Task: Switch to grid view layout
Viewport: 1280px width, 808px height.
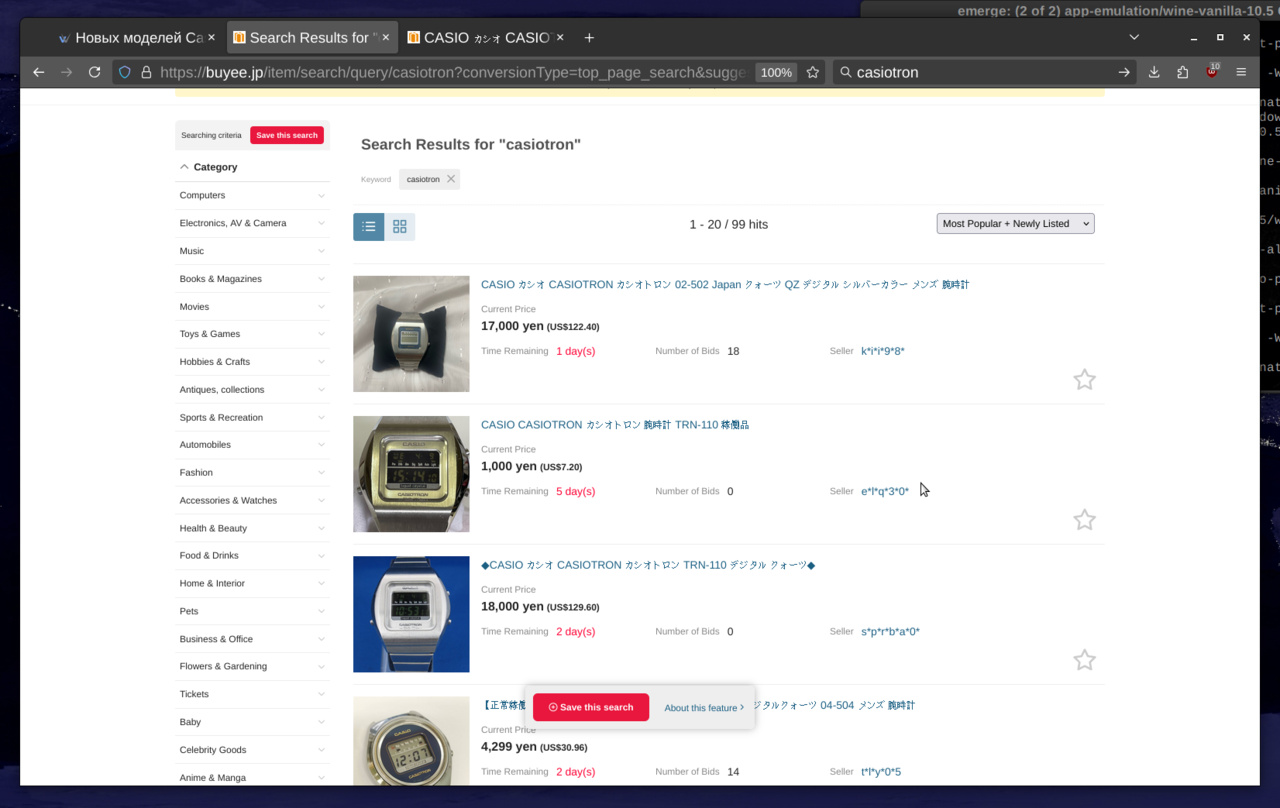Action: pos(400,227)
